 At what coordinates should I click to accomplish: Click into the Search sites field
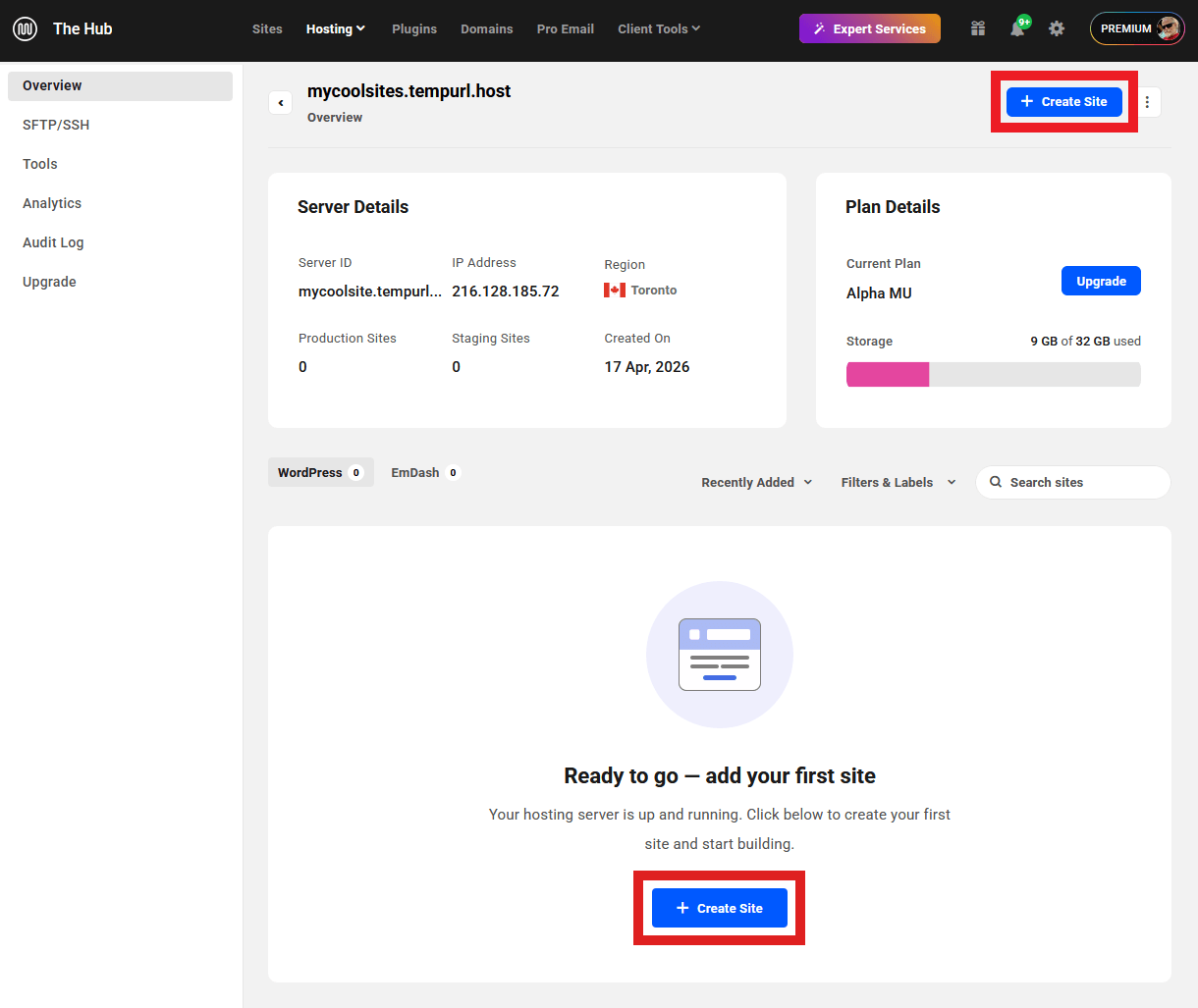coord(1073,482)
